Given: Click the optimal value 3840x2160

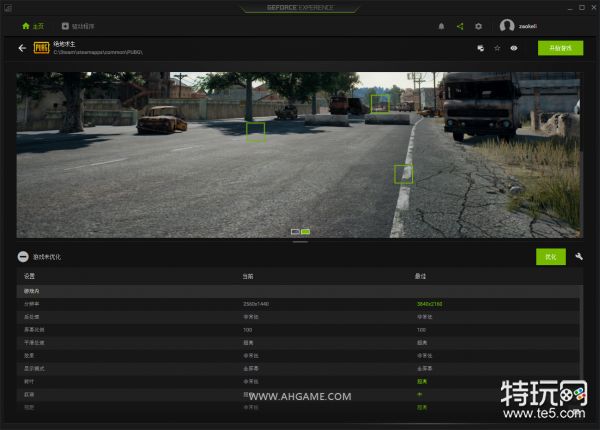Looking at the screenshot, I should pyautogui.click(x=429, y=304).
